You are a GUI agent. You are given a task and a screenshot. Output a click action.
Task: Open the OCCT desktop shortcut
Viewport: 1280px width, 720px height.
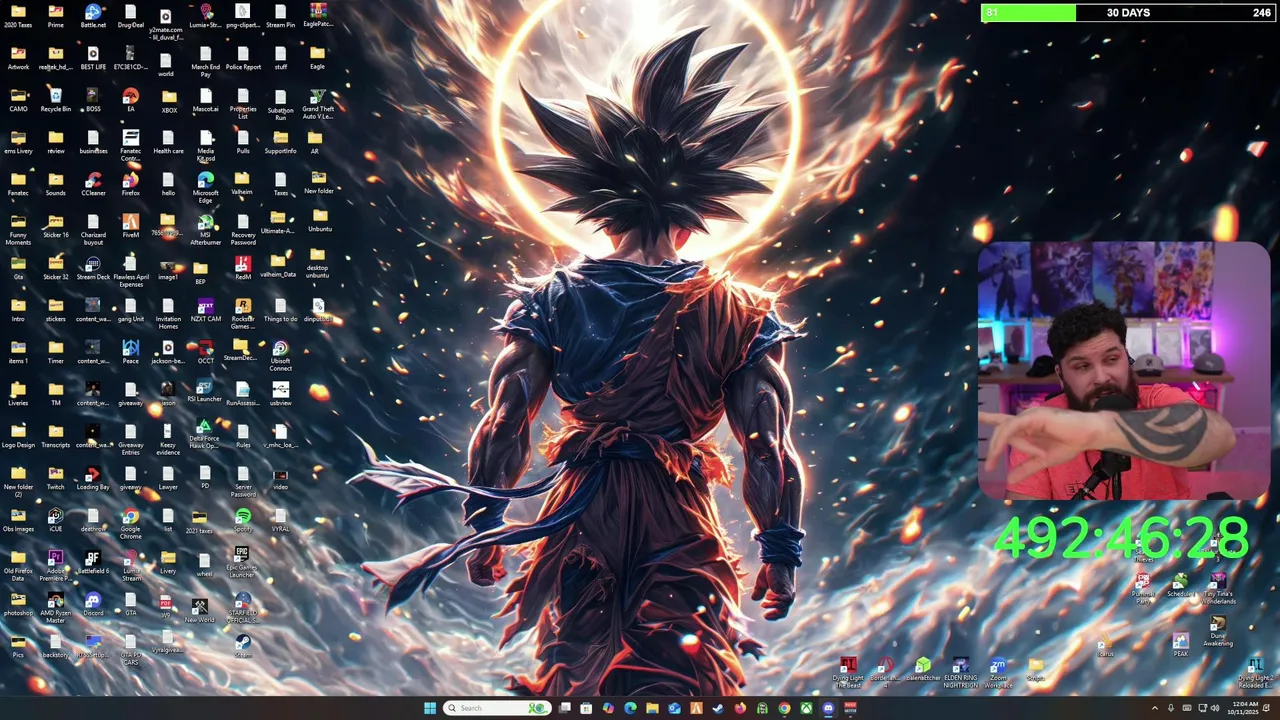pos(205,352)
